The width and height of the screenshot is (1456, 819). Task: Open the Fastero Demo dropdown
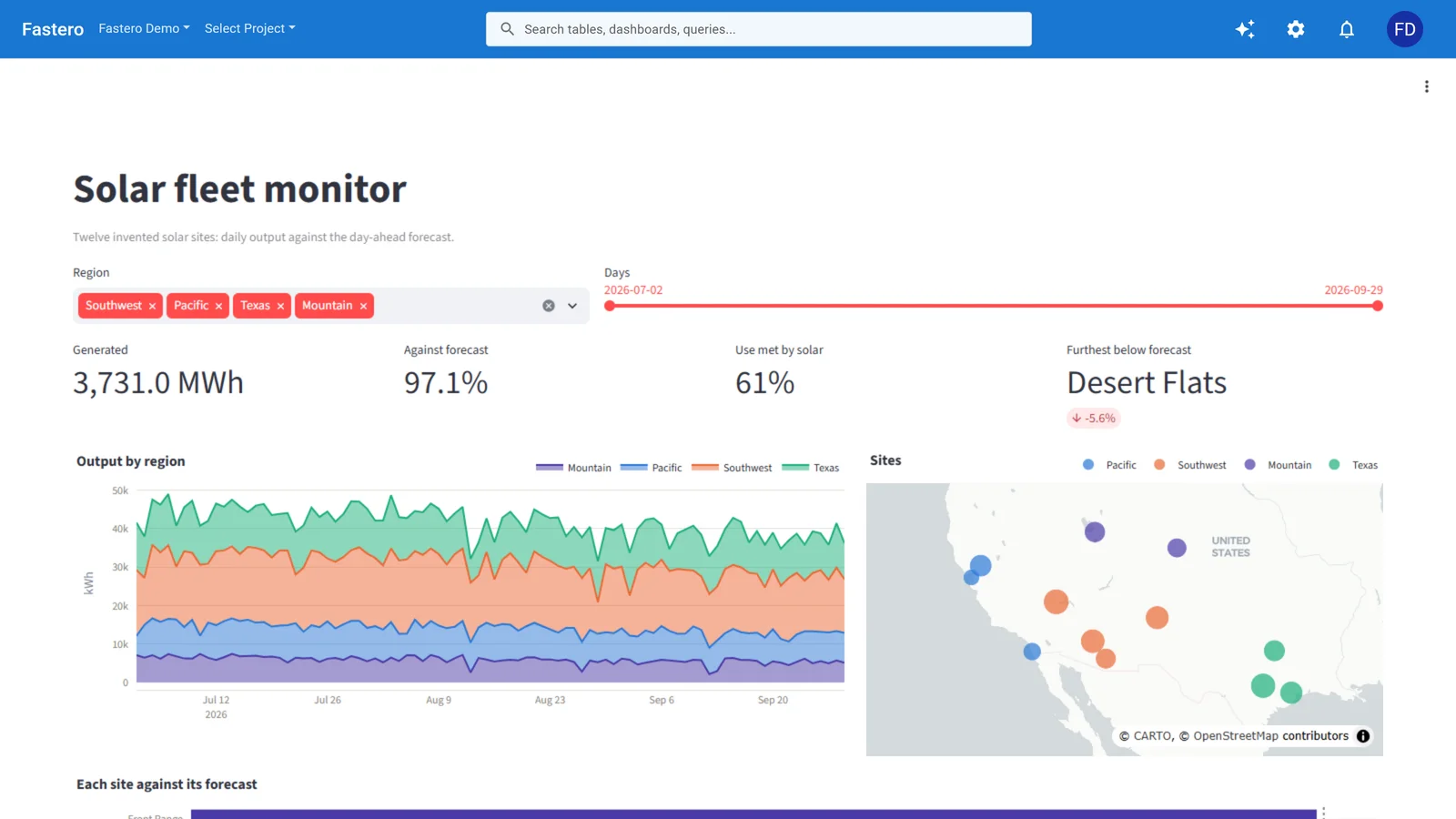[144, 28]
